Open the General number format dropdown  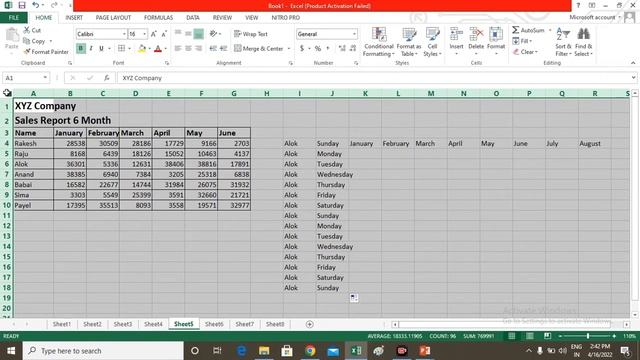point(354,34)
